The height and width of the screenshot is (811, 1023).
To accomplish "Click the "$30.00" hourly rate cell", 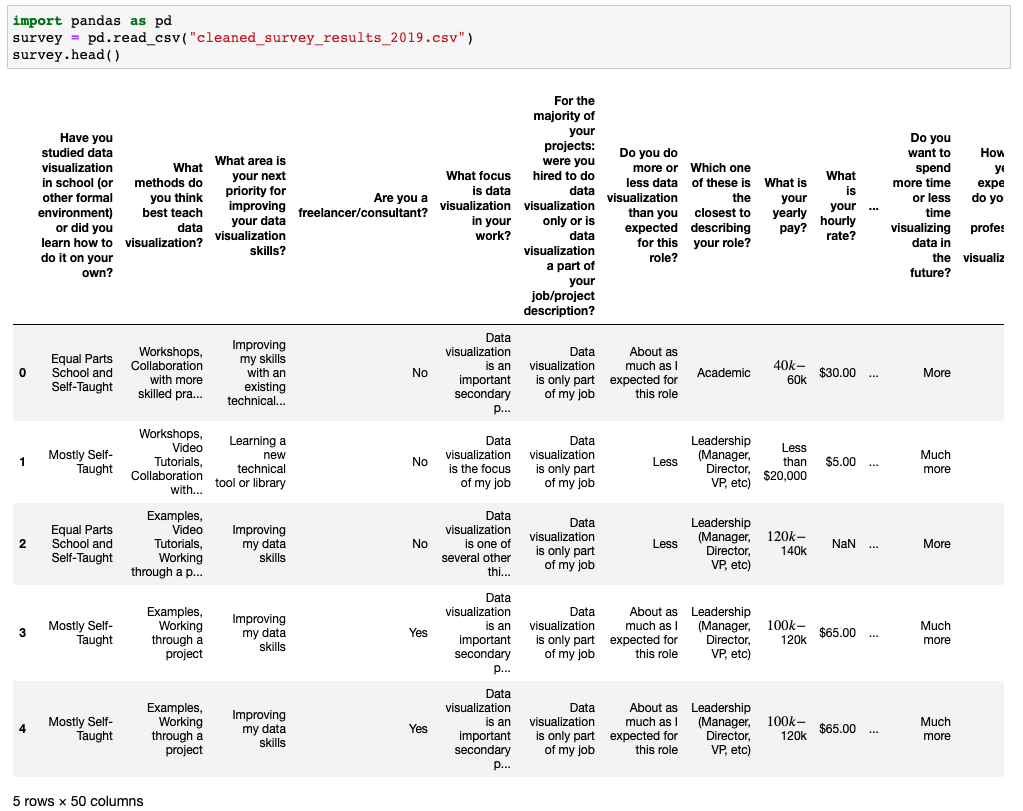I will (837, 373).
